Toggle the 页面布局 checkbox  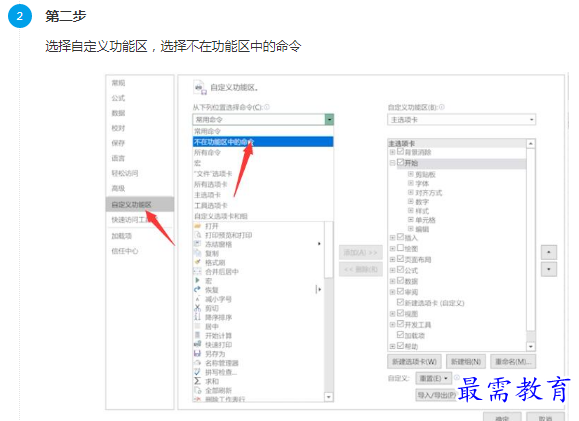[x=401, y=259]
